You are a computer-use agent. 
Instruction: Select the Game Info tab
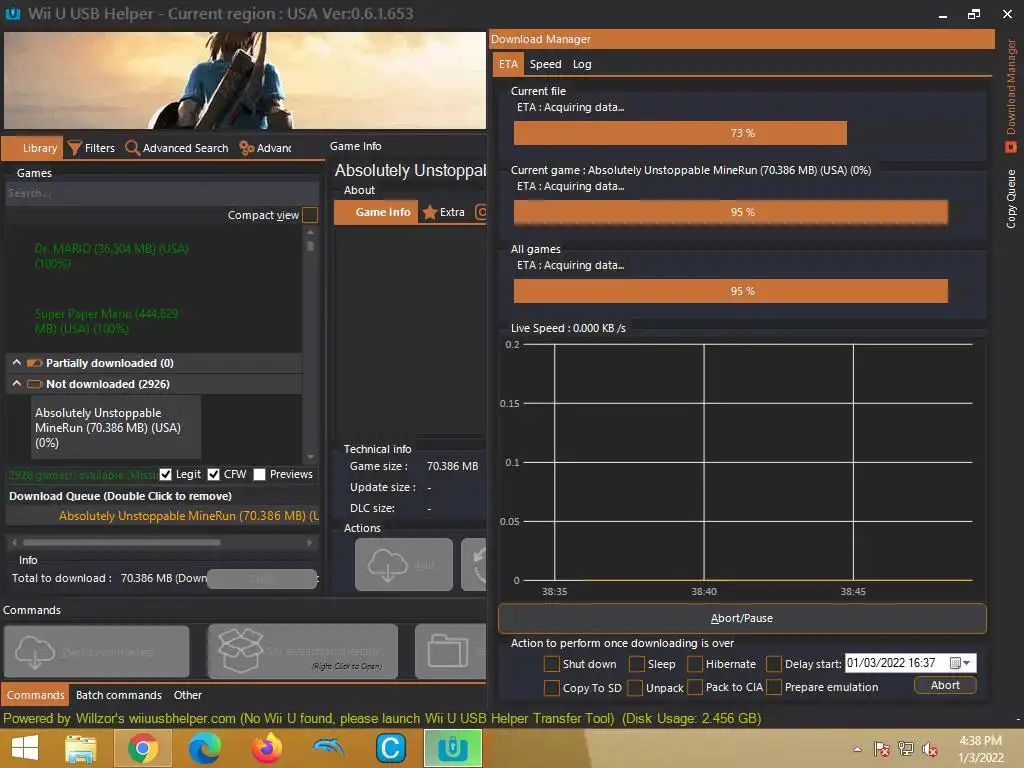coord(376,212)
